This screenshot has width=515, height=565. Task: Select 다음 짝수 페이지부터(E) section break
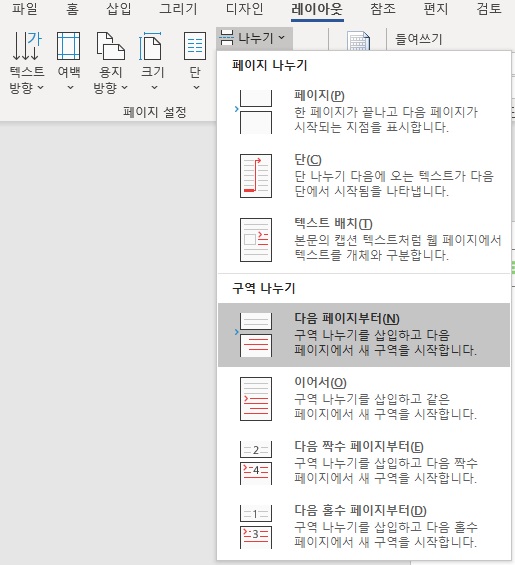pyautogui.click(x=364, y=463)
